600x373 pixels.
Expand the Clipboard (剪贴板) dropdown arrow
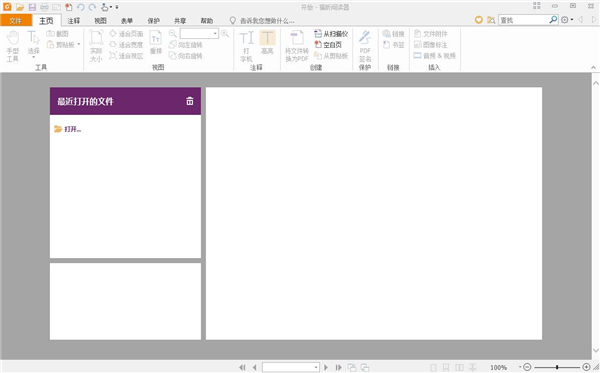tap(79, 44)
